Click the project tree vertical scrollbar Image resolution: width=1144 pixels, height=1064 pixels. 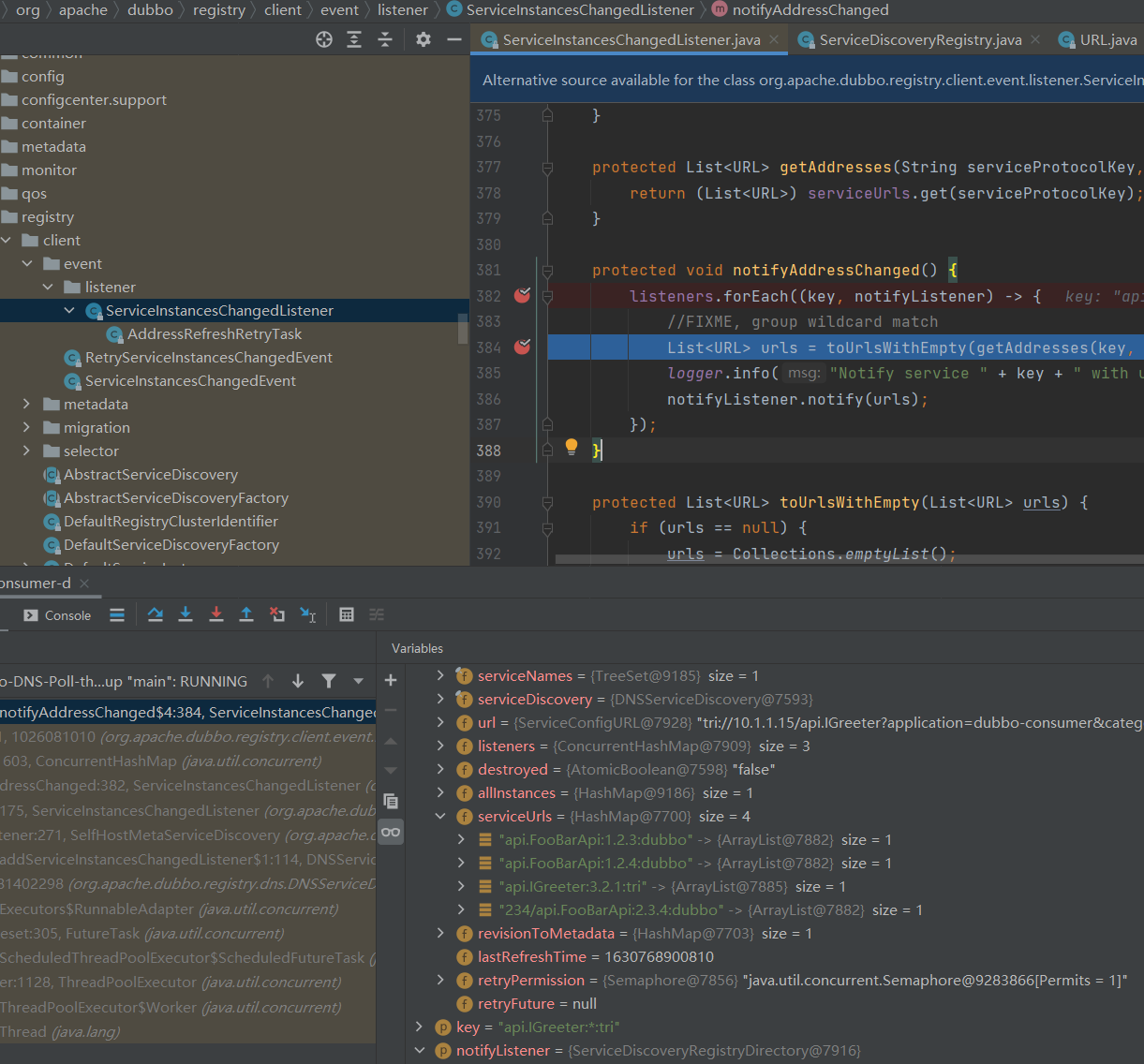463,329
